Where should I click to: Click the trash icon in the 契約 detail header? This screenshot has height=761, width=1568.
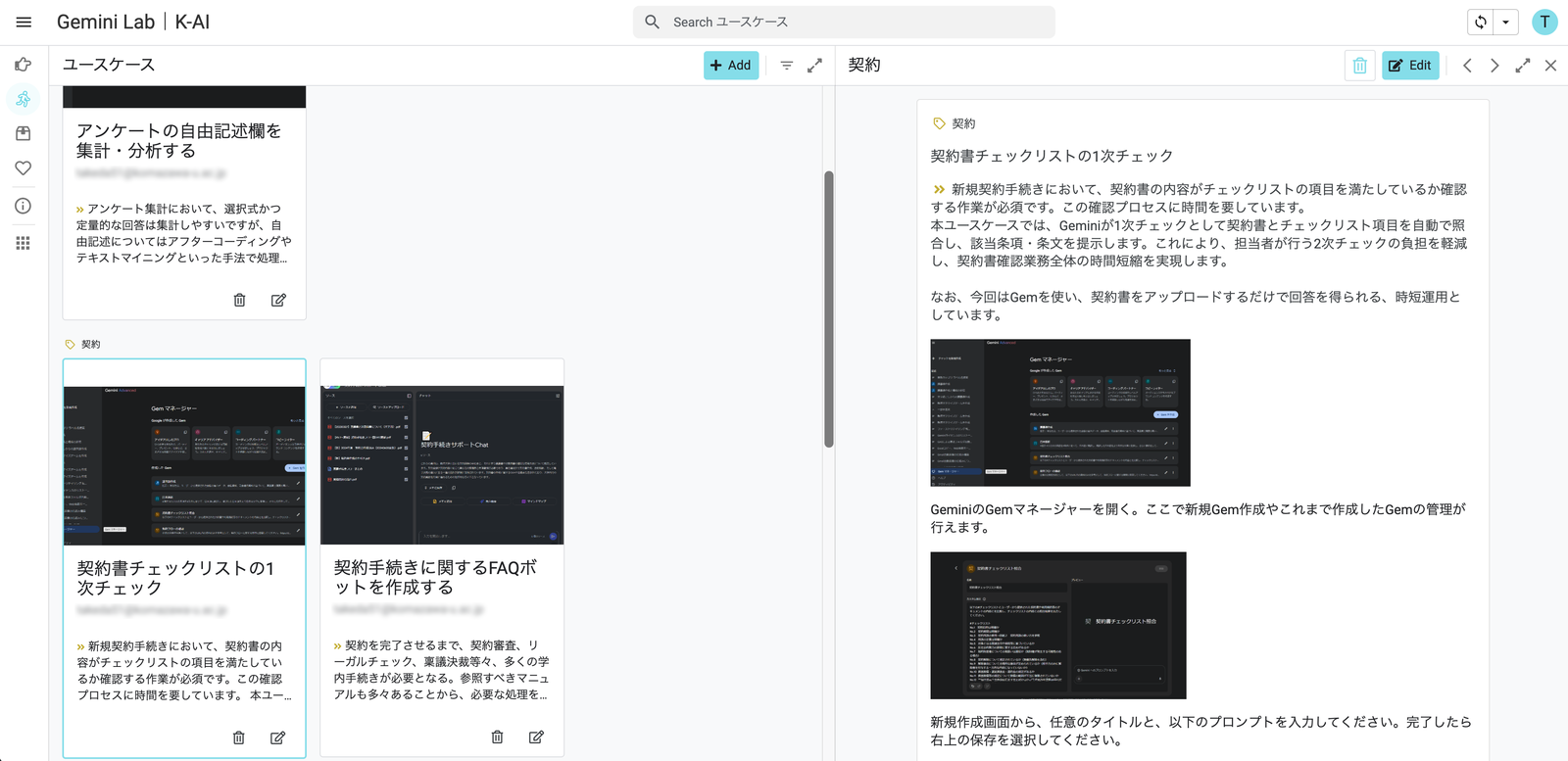pyautogui.click(x=1359, y=66)
